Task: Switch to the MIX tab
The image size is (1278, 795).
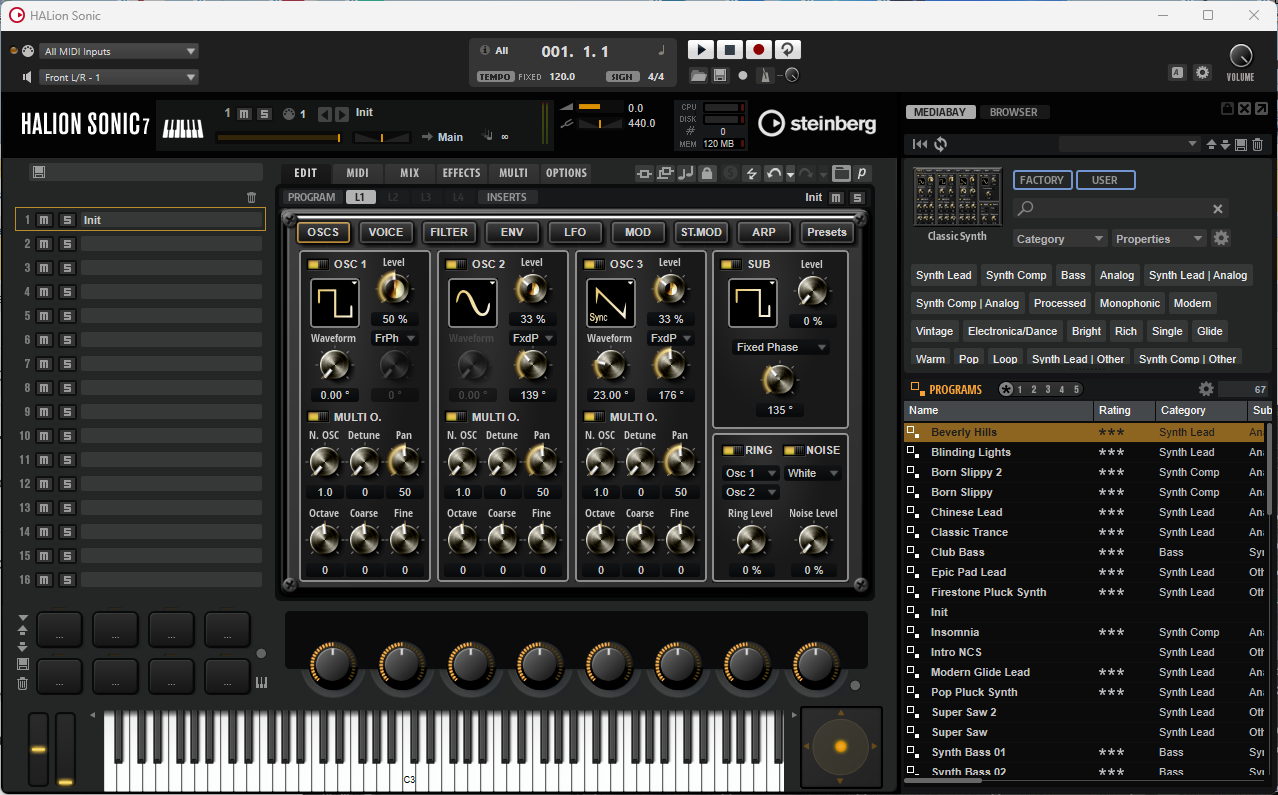Action: click(x=410, y=173)
